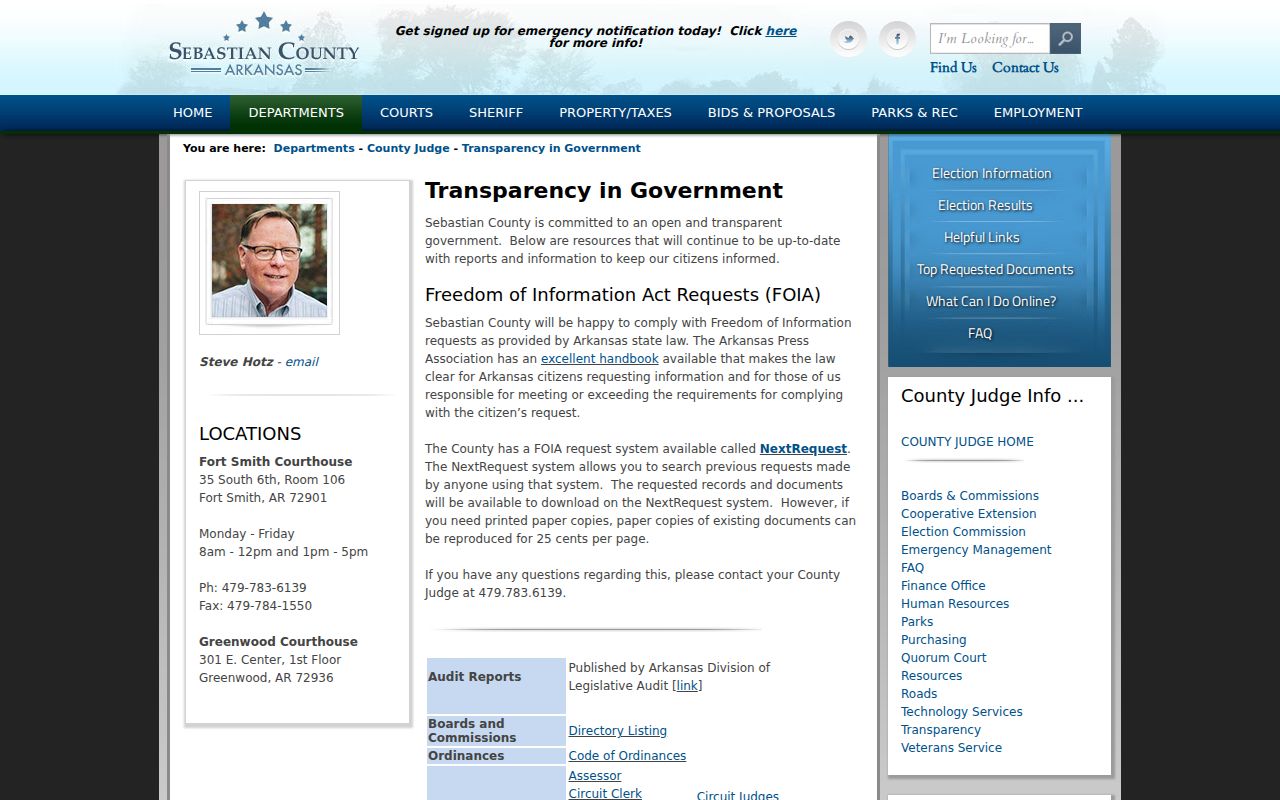Open Top Requested Documents
1280x800 pixels.
995,270
